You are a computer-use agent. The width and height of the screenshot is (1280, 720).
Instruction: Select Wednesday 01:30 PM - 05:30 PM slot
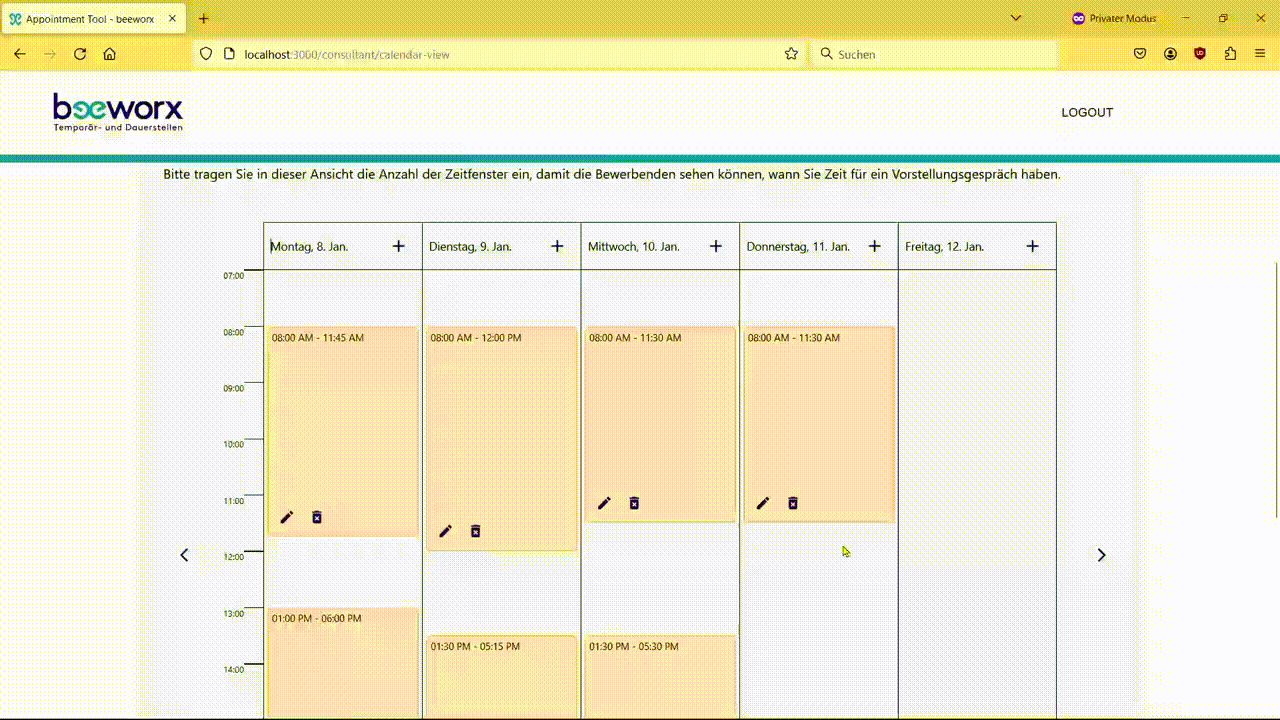(x=660, y=676)
